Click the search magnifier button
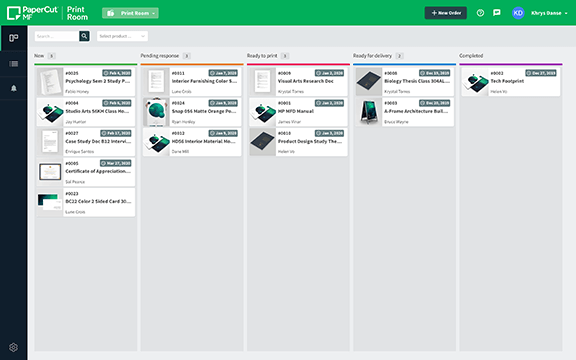The image size is (576, 360). (84, 36)
